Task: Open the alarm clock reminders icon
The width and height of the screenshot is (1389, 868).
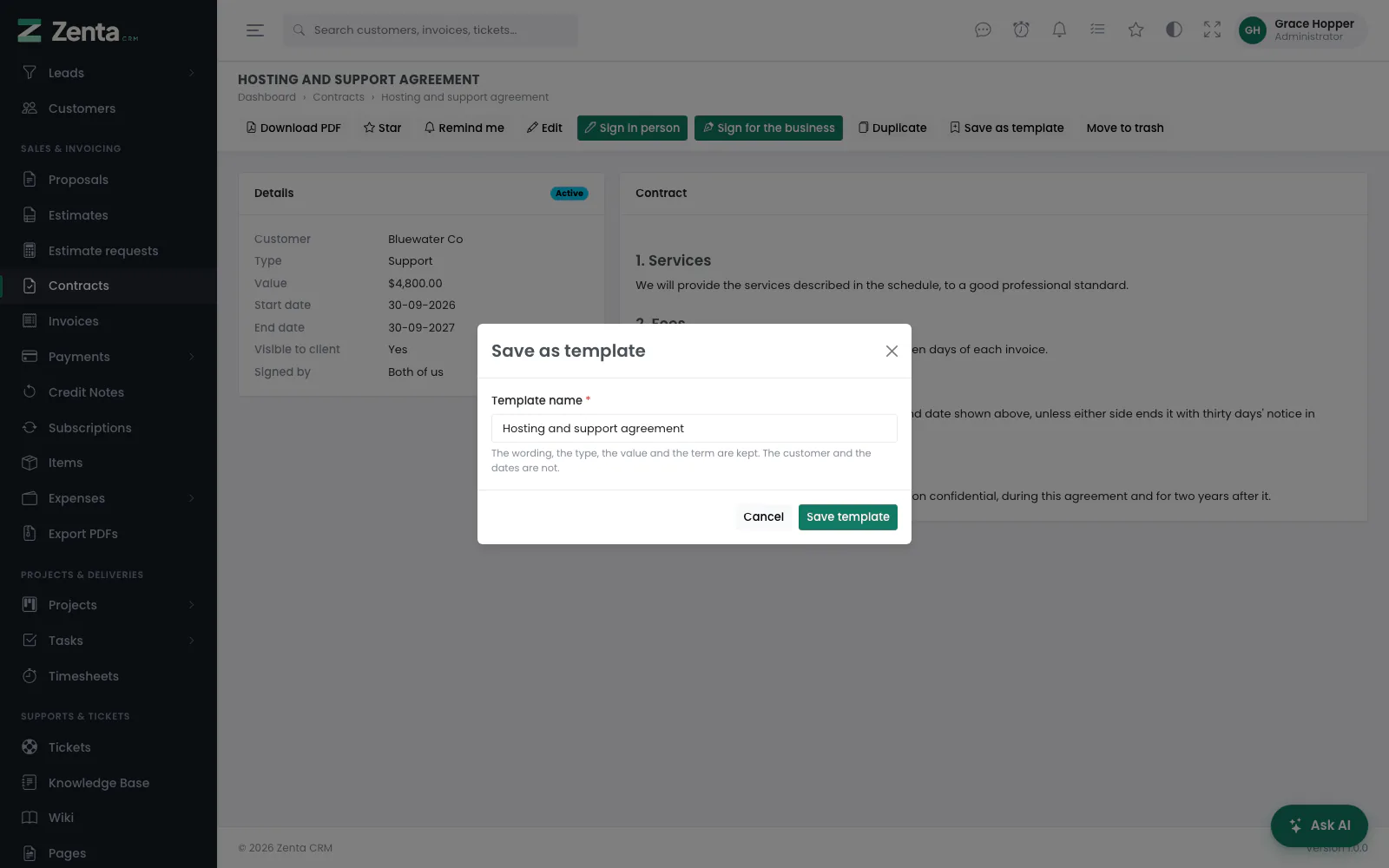Action: tap(1021, 30)
